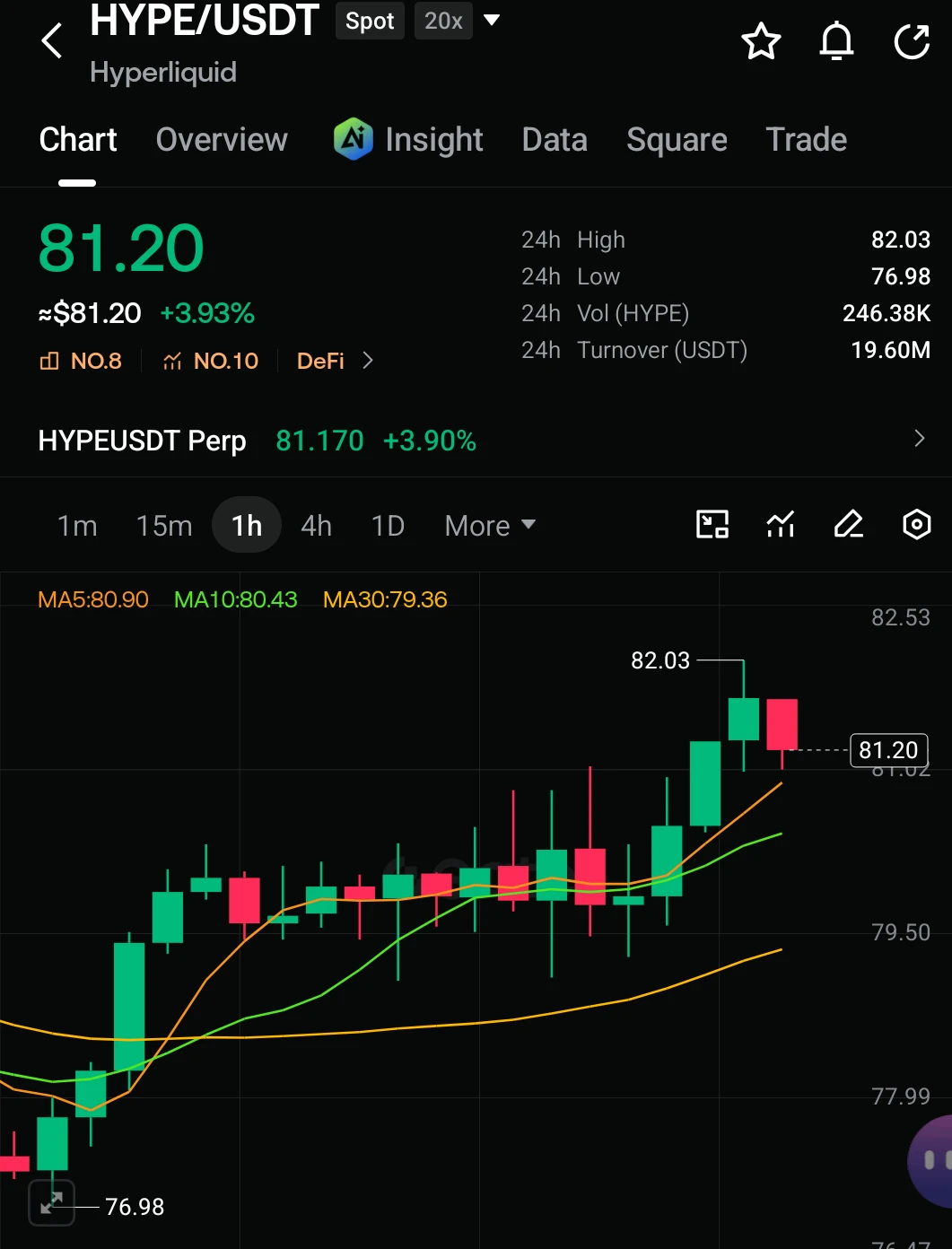Screen dimensions: 952x1249
Task: Tap the share icon in header
Action: 912,41
